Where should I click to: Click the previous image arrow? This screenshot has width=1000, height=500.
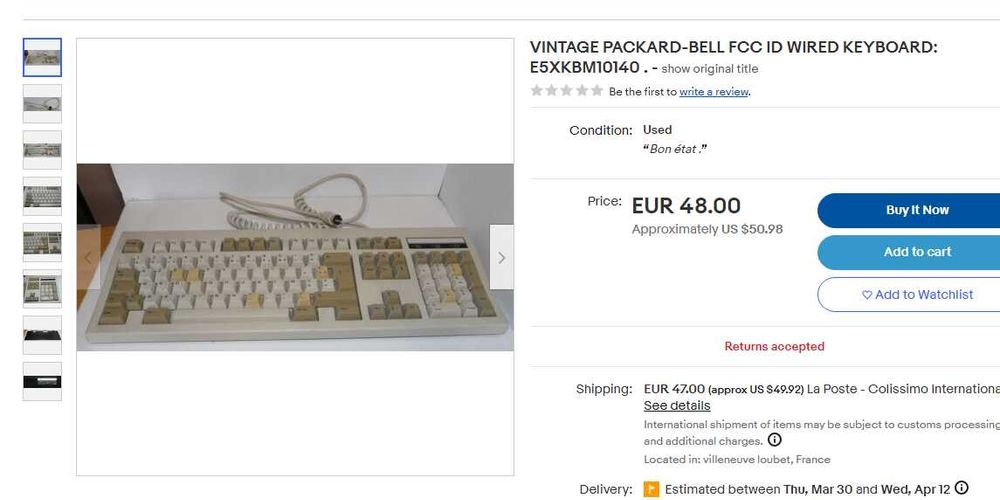(x=88, y=257)
